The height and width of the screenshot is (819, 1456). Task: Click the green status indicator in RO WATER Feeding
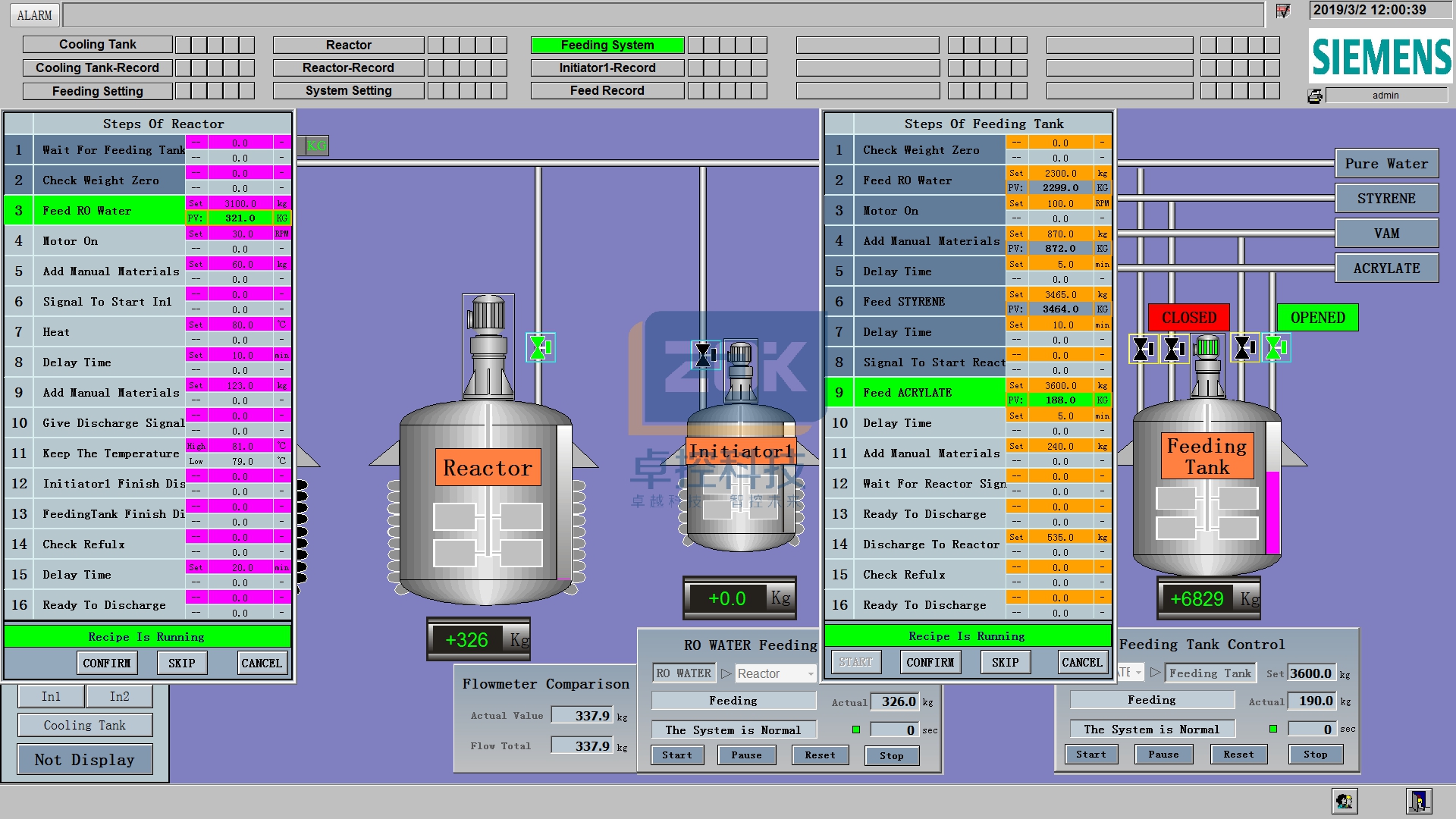(856, 730)
